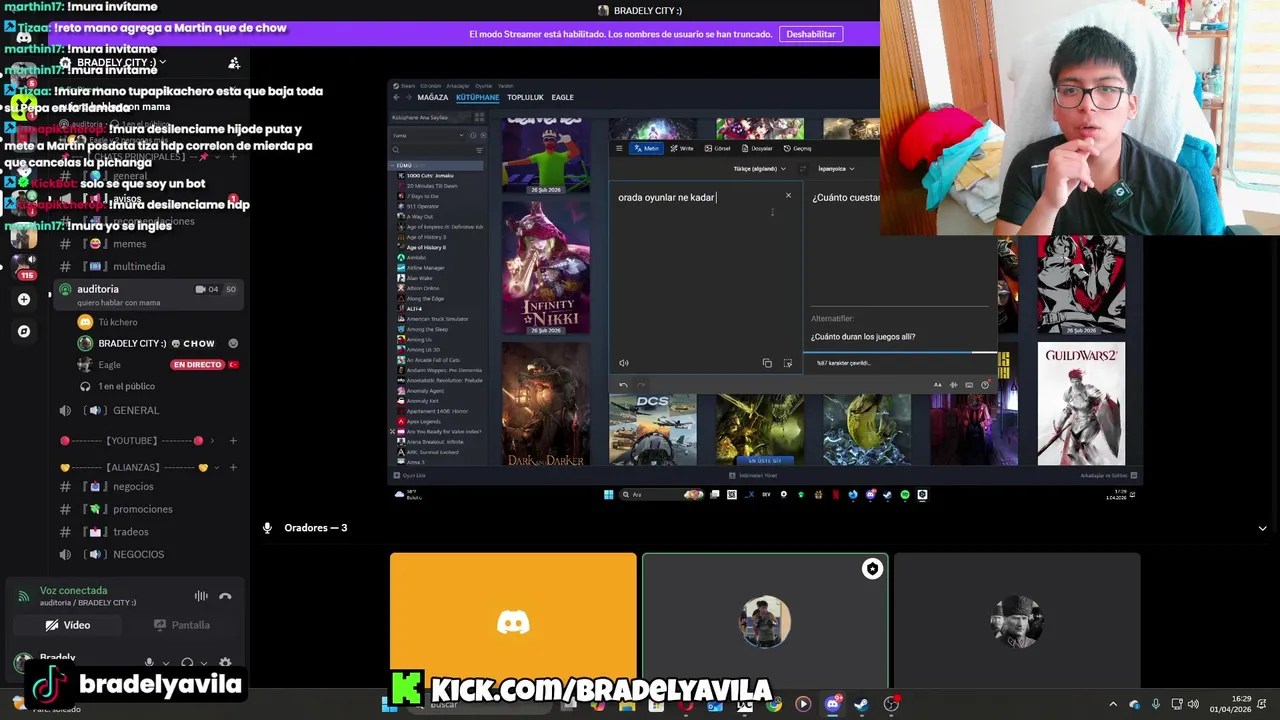Clear source text with X in translator
The image size is (1280, 720).
[788, 196]
